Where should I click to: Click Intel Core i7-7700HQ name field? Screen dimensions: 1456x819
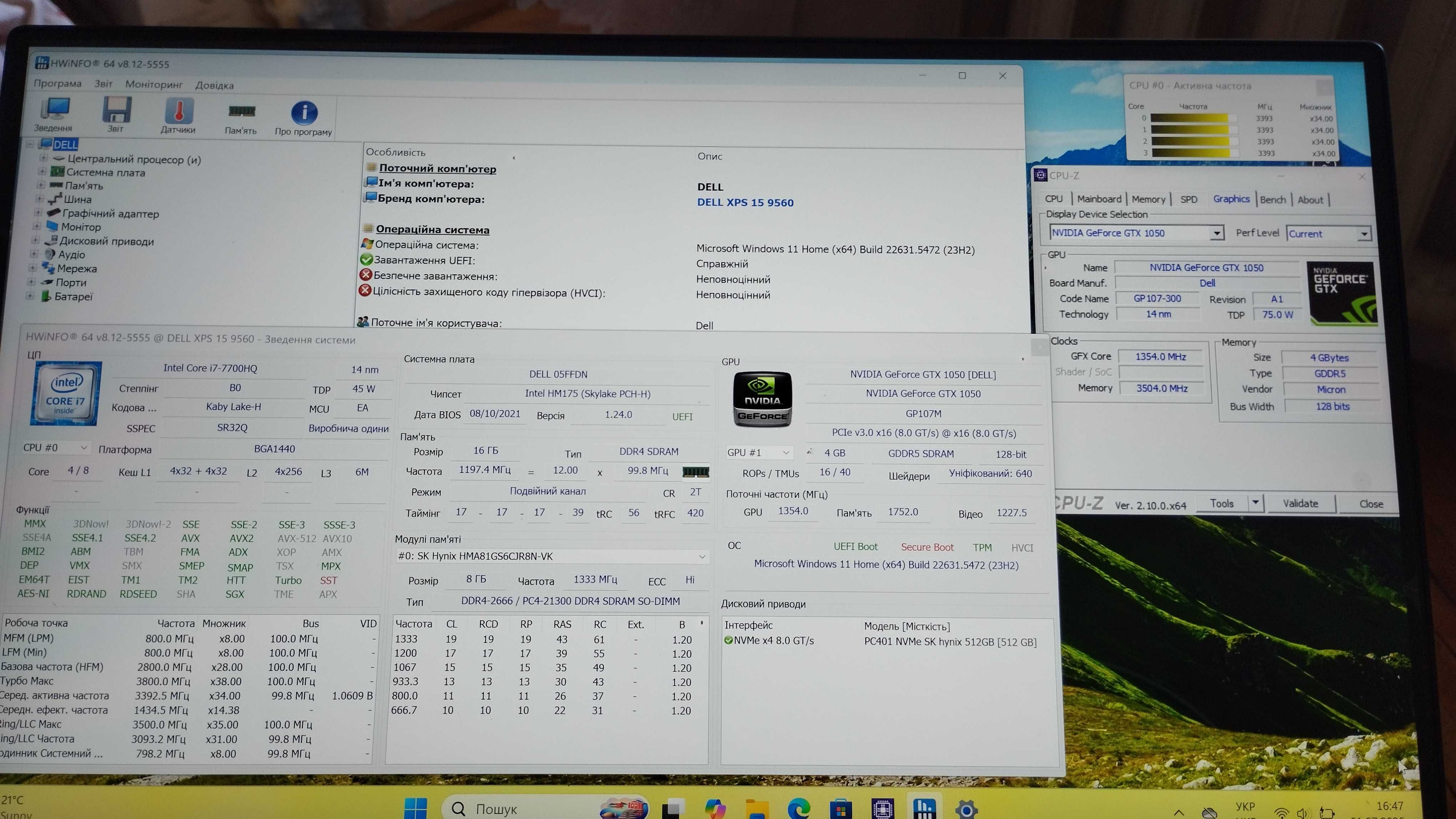[x=210, y=368]
